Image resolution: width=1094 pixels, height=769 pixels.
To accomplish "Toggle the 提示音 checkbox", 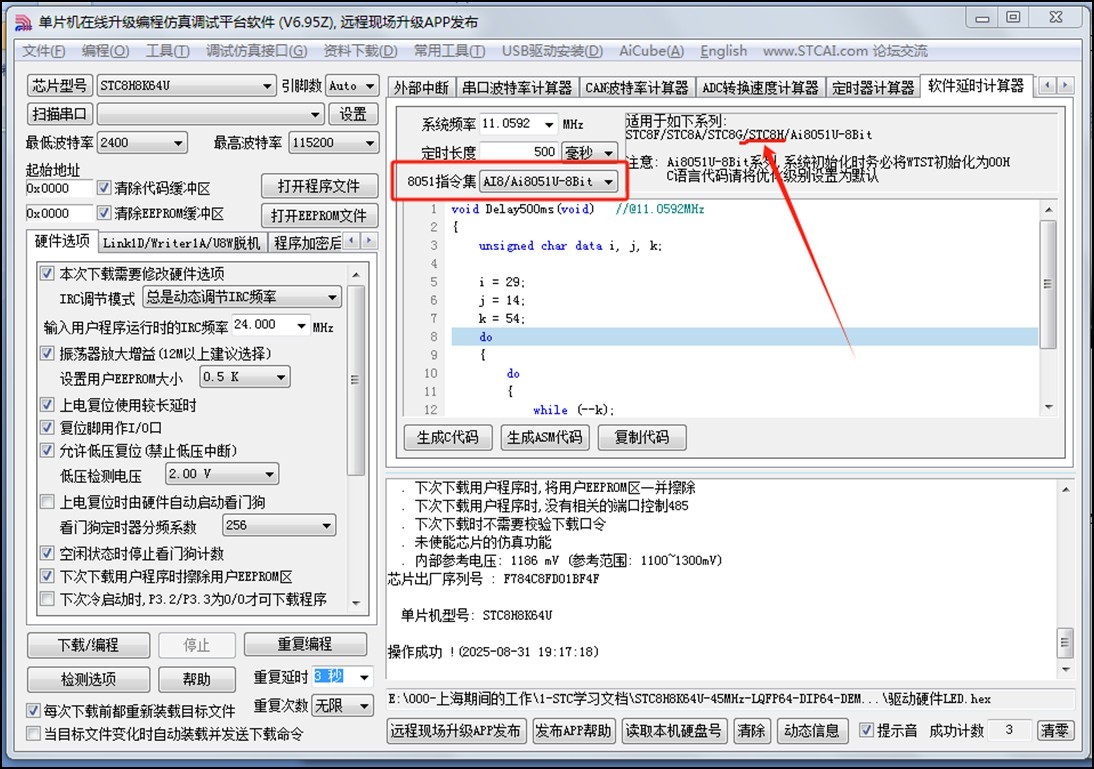I will click(867, 731).
